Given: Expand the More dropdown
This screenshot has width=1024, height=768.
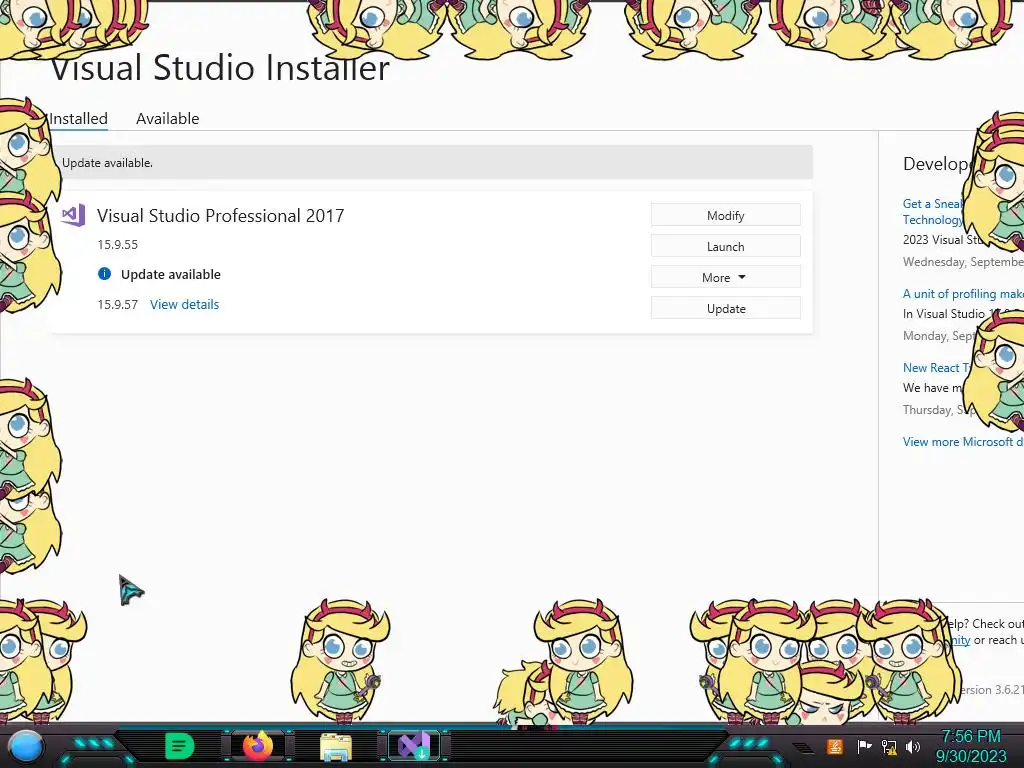Looking at the screenshot, I should (x=726, y=278).
